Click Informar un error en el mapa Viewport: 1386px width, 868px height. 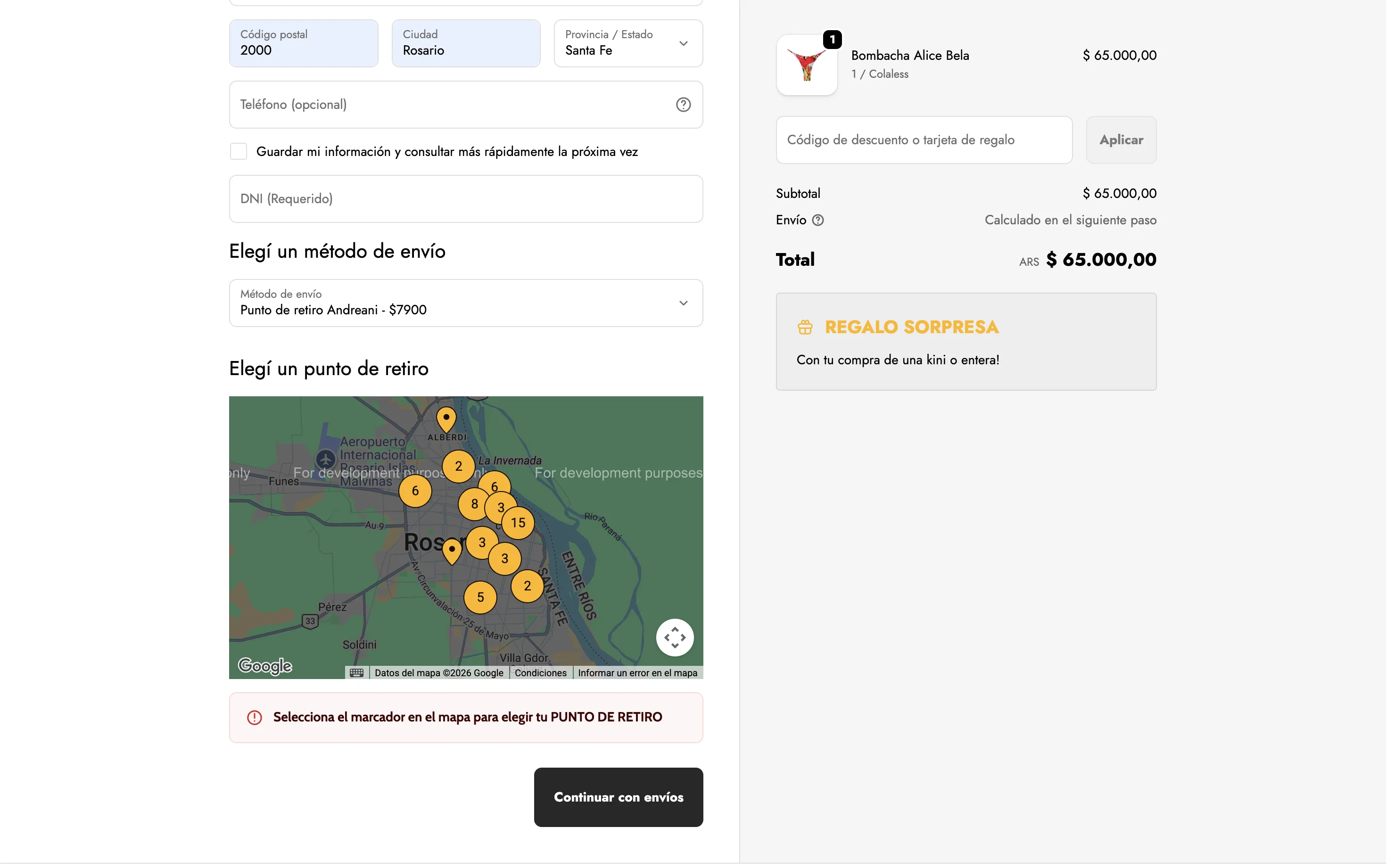[637, 673]
